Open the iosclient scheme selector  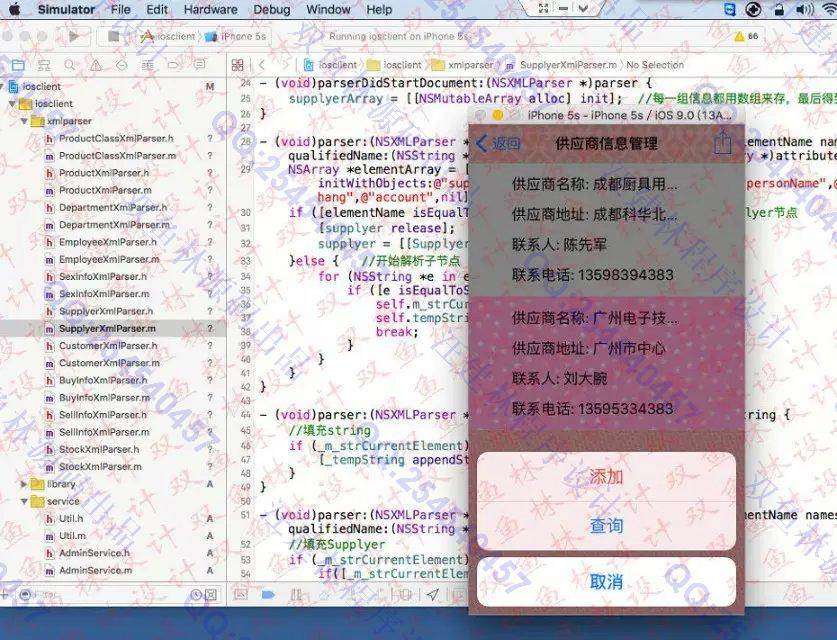pyautogui.click(x=168, y=36)
